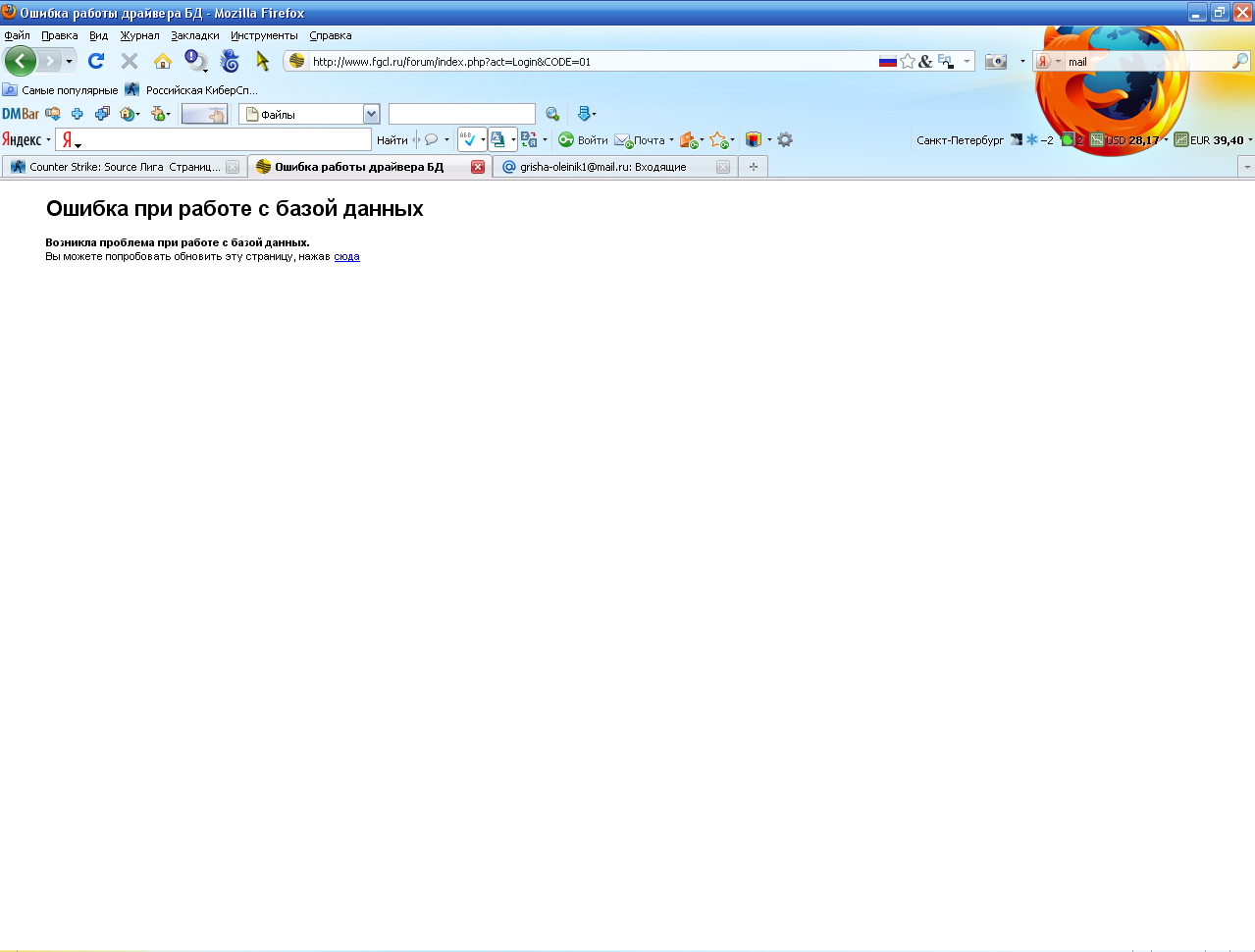Click the Yandex bar gear settings icon
This screenshot has height=952, width=1255.
785,139
